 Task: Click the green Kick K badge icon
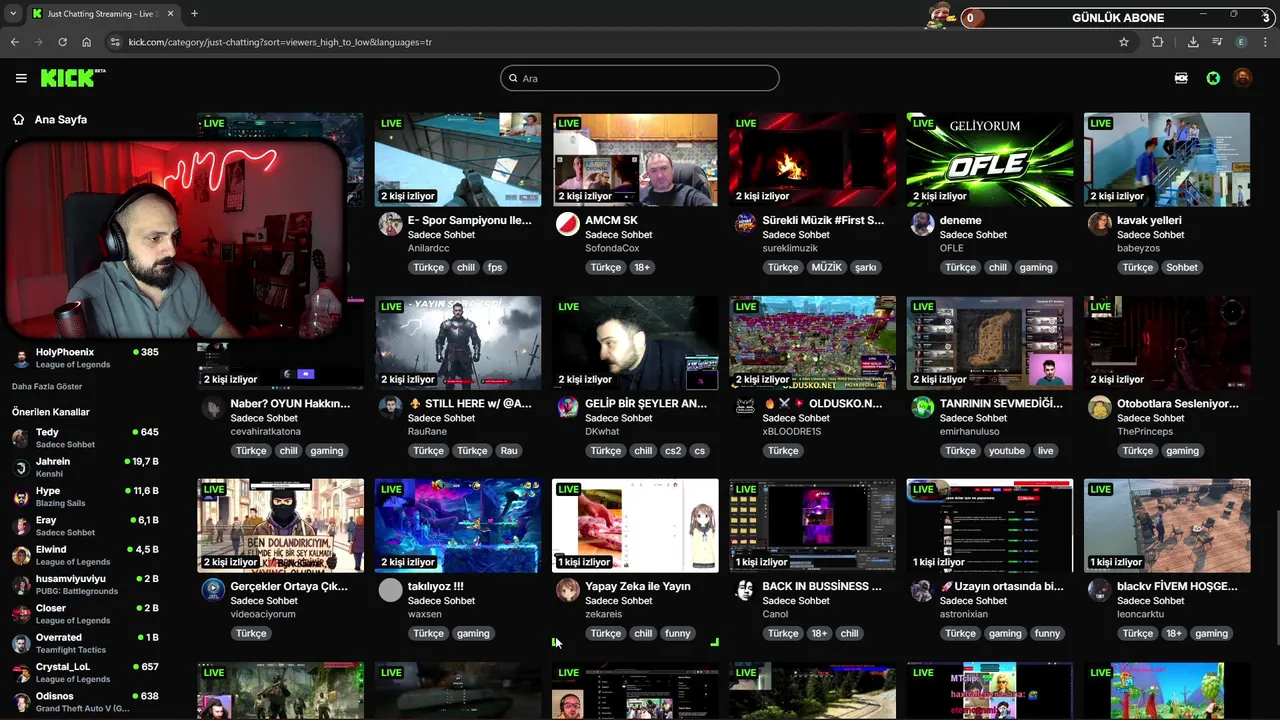[1213, 78]
